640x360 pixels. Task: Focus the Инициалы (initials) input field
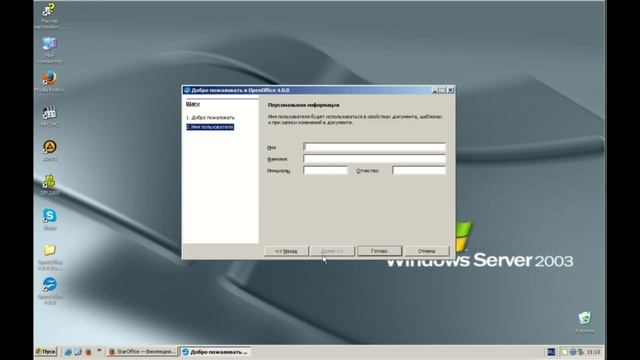[x=325, y=171]
